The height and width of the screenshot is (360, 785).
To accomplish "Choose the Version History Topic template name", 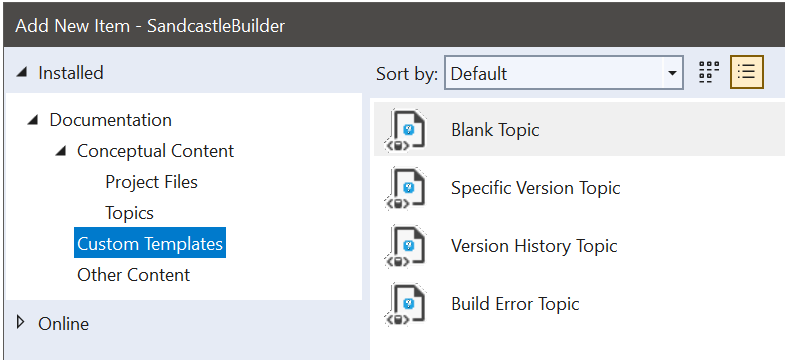I will click(534, 246).
